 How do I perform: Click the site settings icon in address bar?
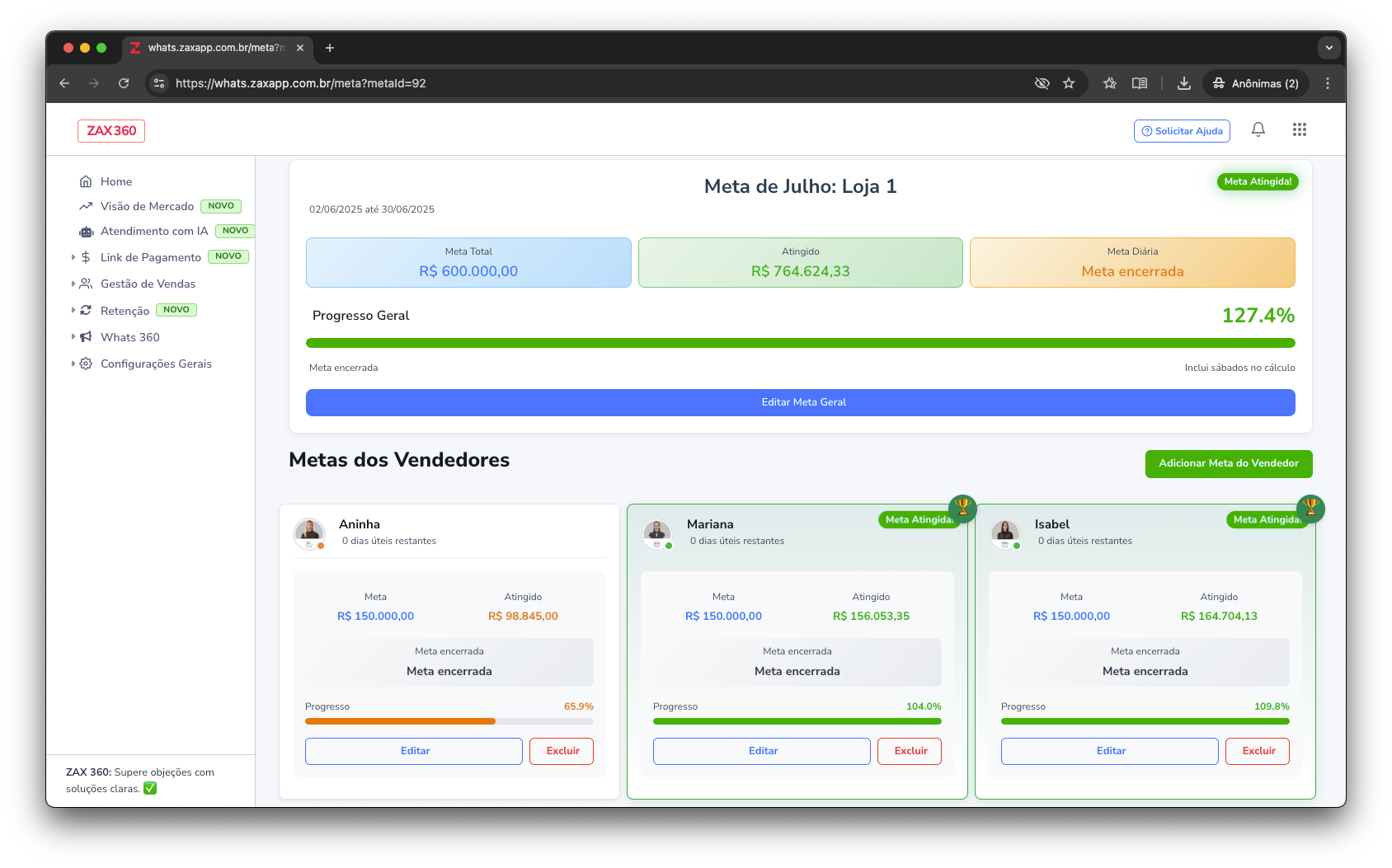[160, 83]
